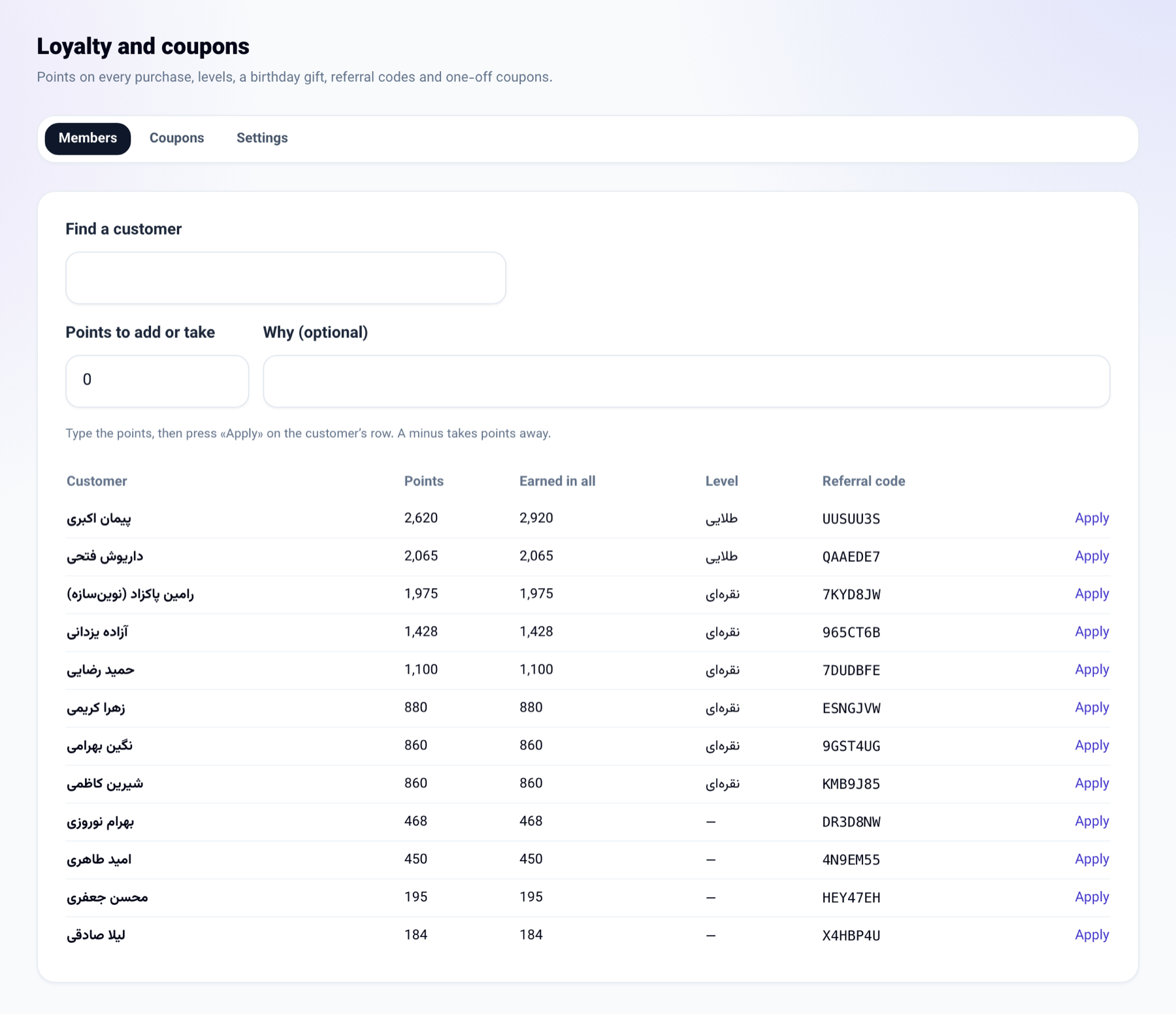Focus the Find a customer search field

coord(286,278)
